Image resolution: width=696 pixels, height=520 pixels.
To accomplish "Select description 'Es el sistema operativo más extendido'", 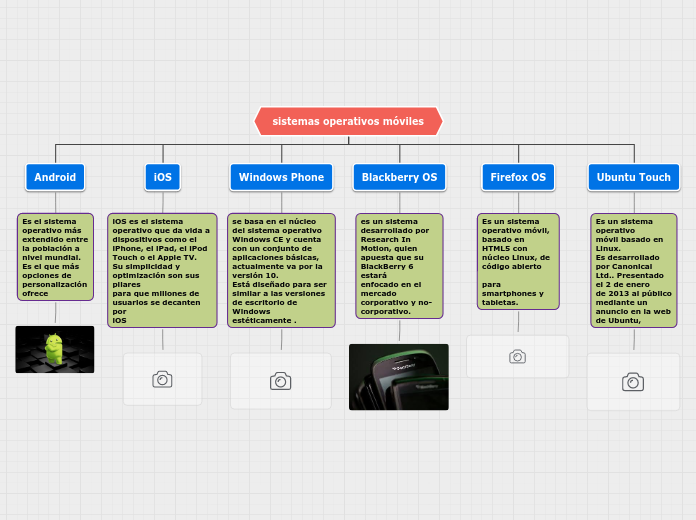I will pos(55,257).
